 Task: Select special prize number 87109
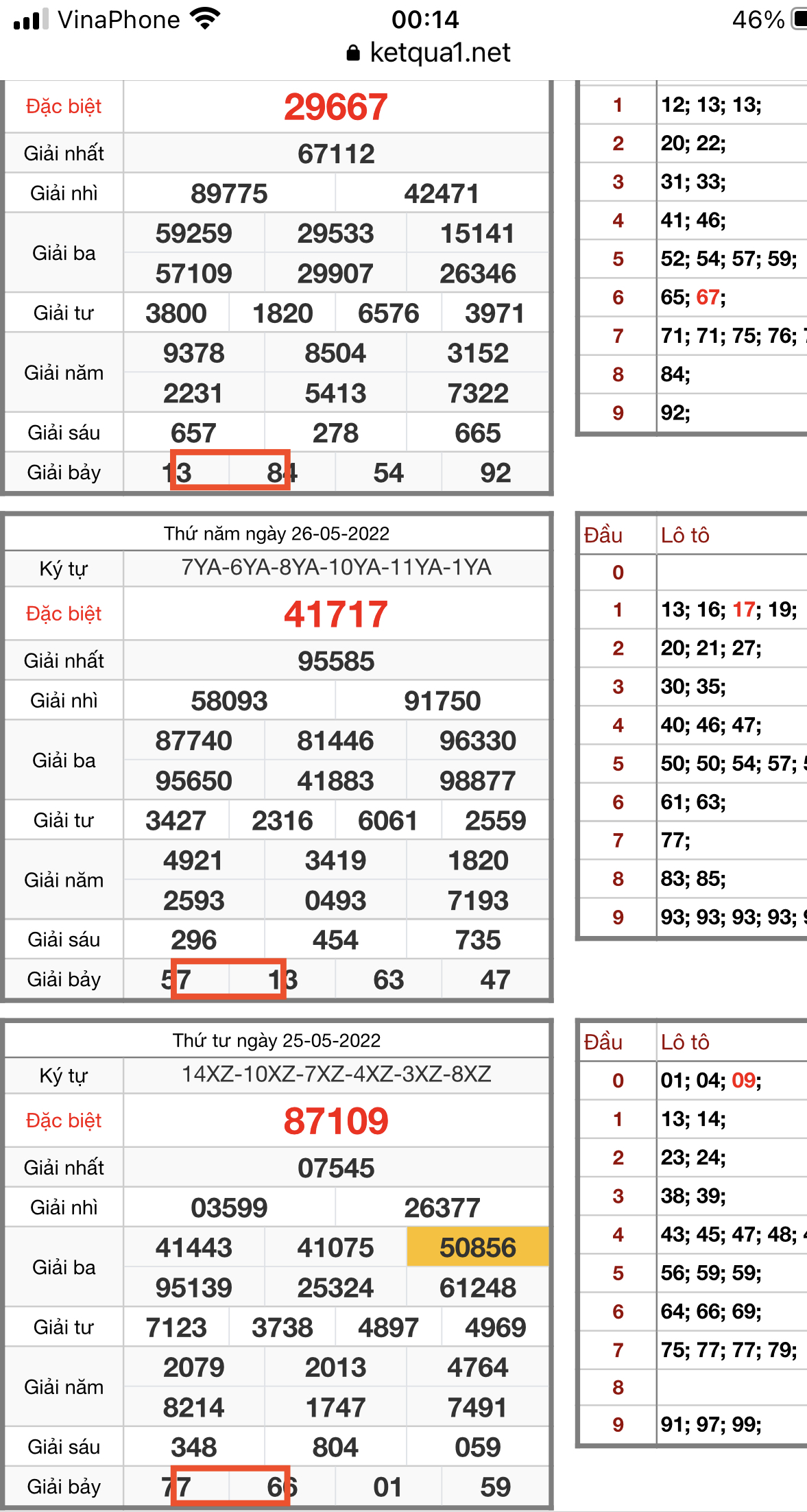[x=336, y=1121]
